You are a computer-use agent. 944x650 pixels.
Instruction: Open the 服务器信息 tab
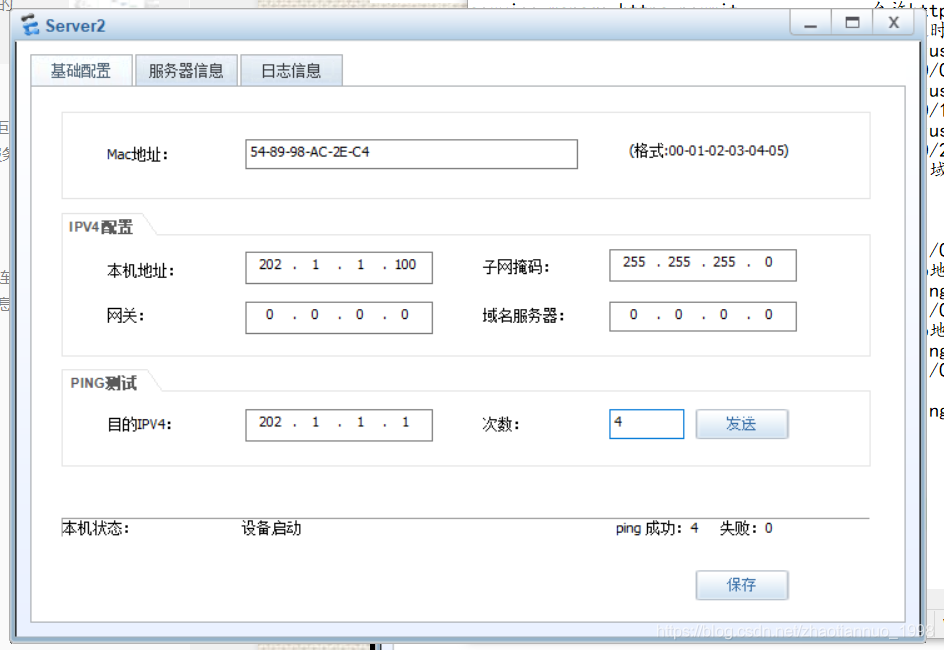click(x=186, y=70)
